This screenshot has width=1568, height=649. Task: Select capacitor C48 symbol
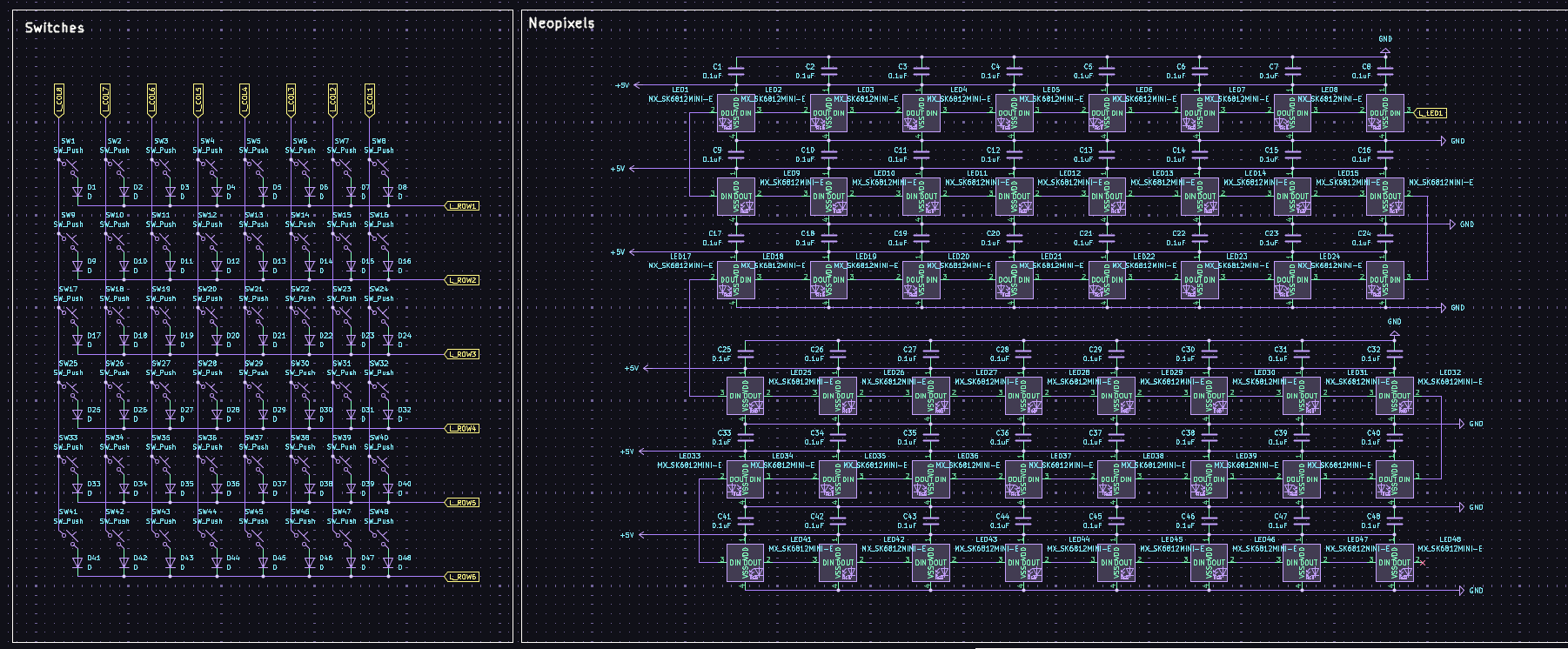point(1395,521)
